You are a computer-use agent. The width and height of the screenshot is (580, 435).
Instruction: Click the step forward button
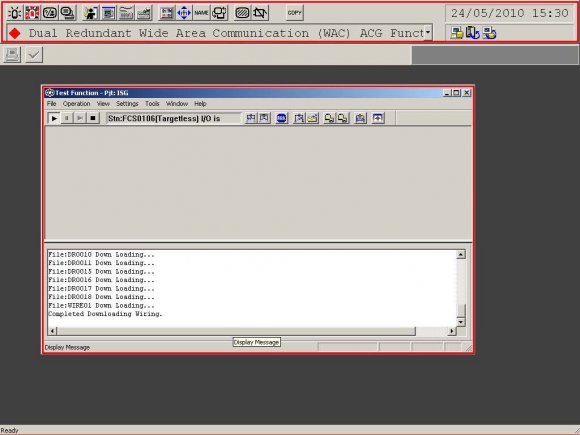[x=80, y=118]
